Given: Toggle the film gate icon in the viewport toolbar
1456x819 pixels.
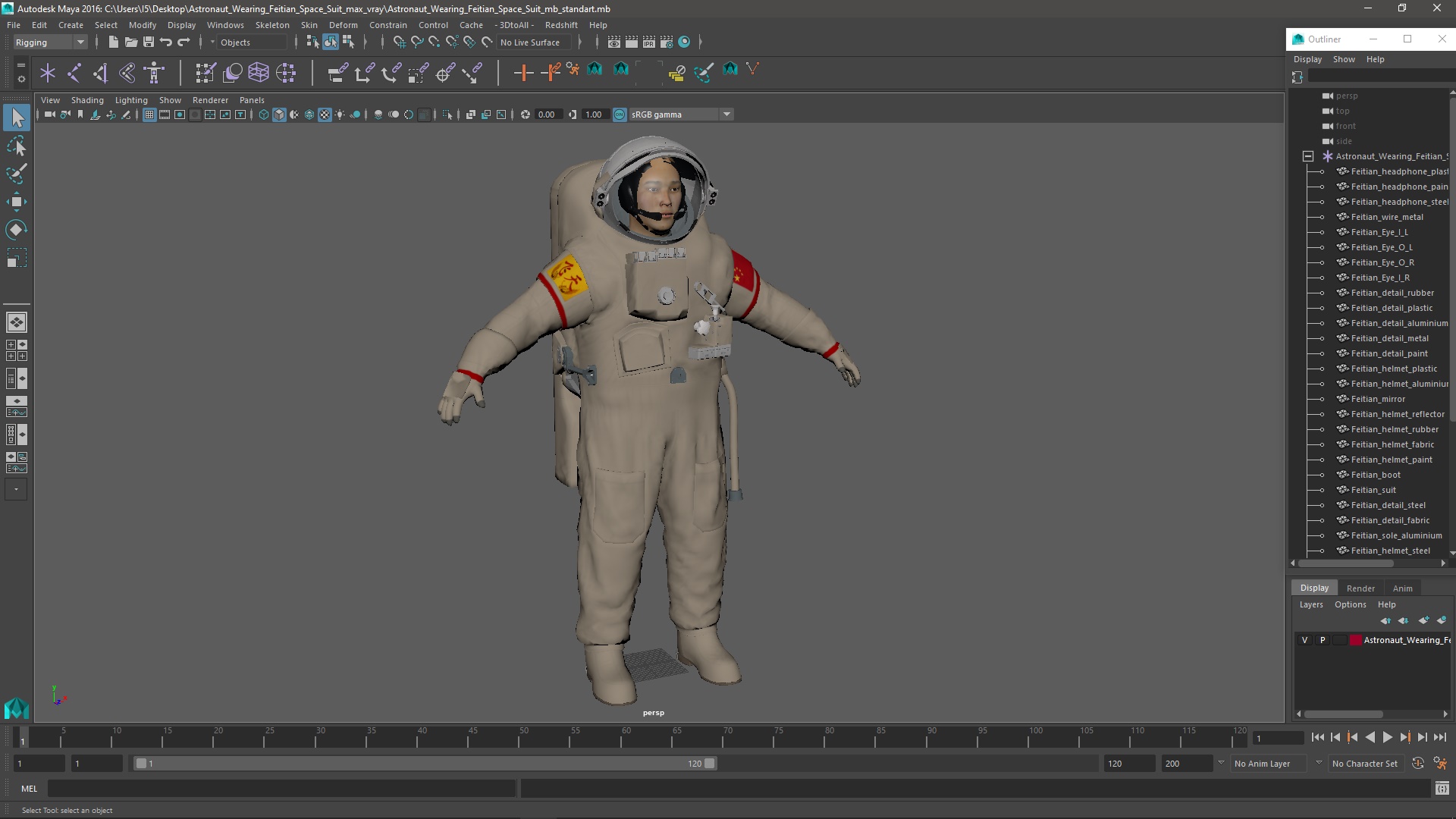Looking at the screenshot, I should (x=165, y=115).
